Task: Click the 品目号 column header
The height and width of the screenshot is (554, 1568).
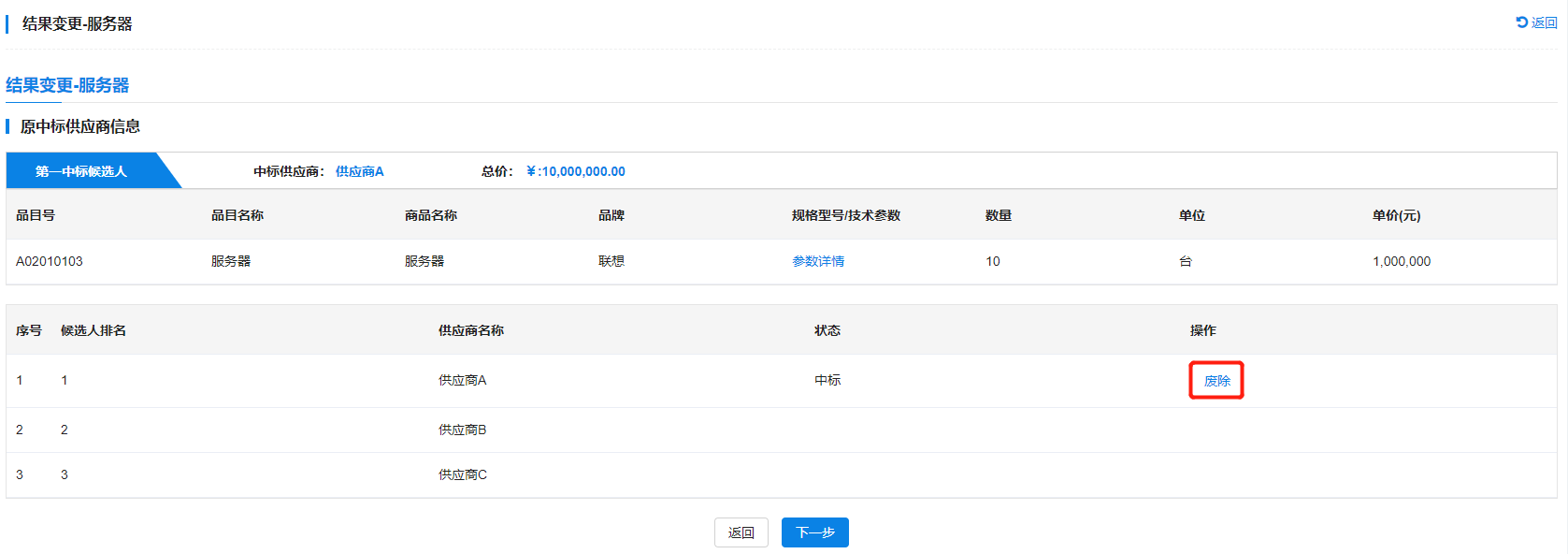Action: coord(36,215)
